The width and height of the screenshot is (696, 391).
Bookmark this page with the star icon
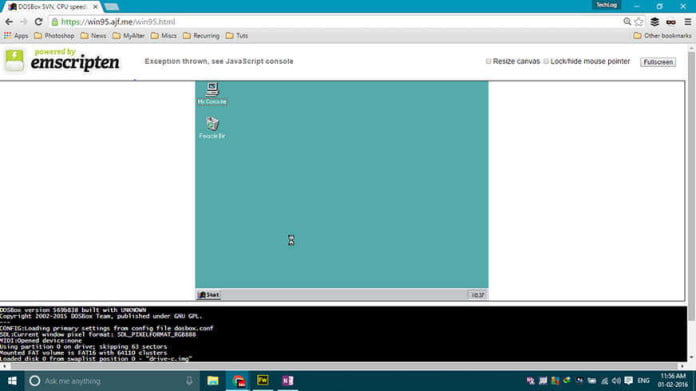pos(639,22)
